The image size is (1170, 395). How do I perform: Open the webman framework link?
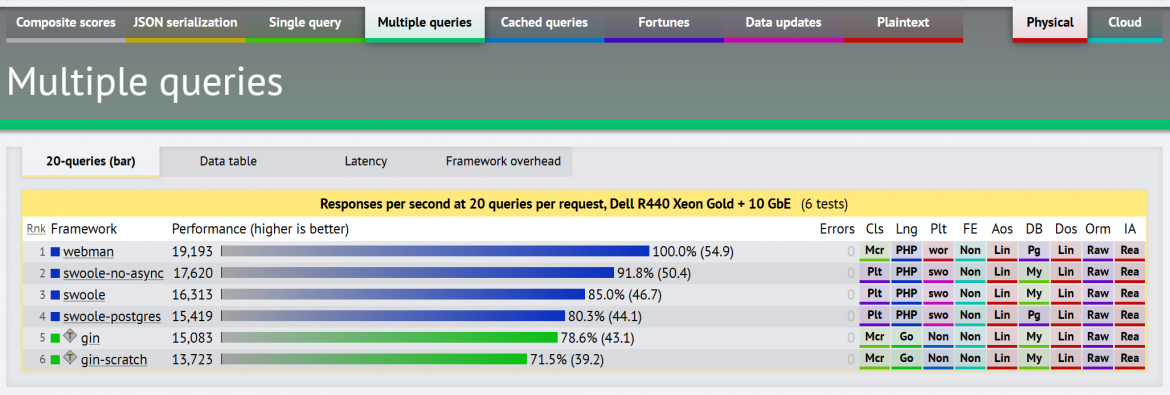click(x=87, y=252)
